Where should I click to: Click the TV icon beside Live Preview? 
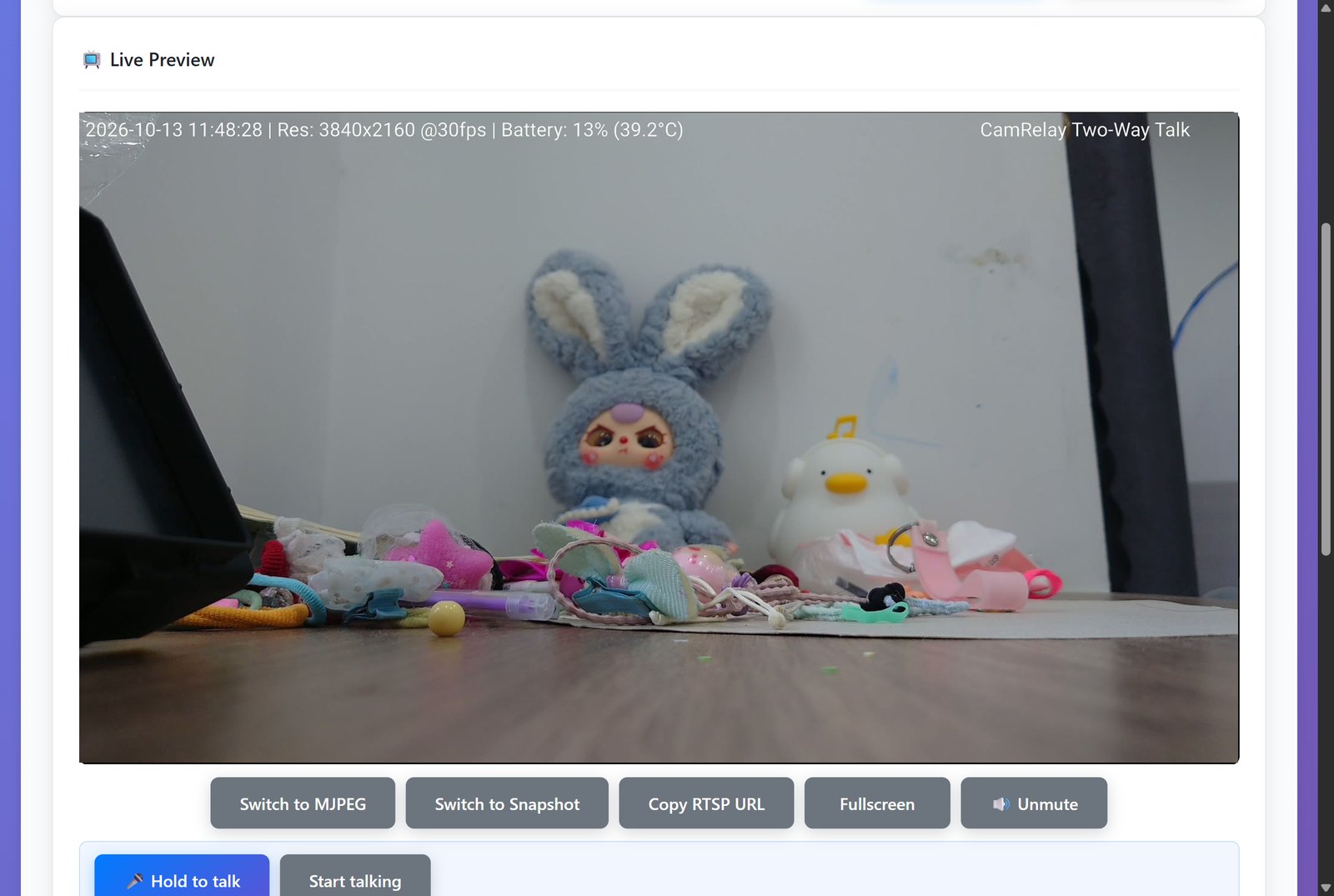92,60
